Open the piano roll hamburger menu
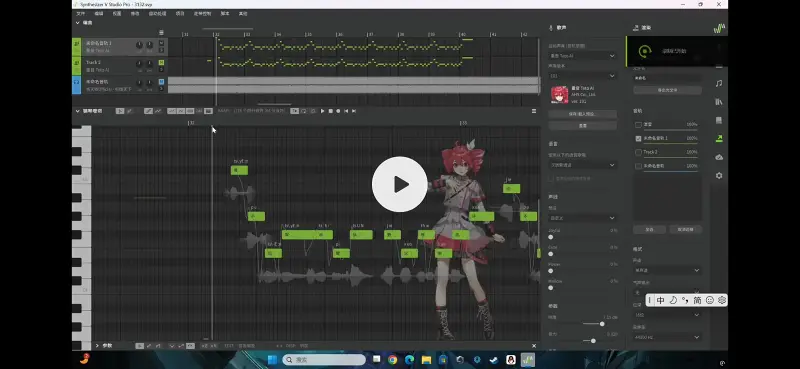Viewport: 800px width, 369px height. tap(534, 111)
